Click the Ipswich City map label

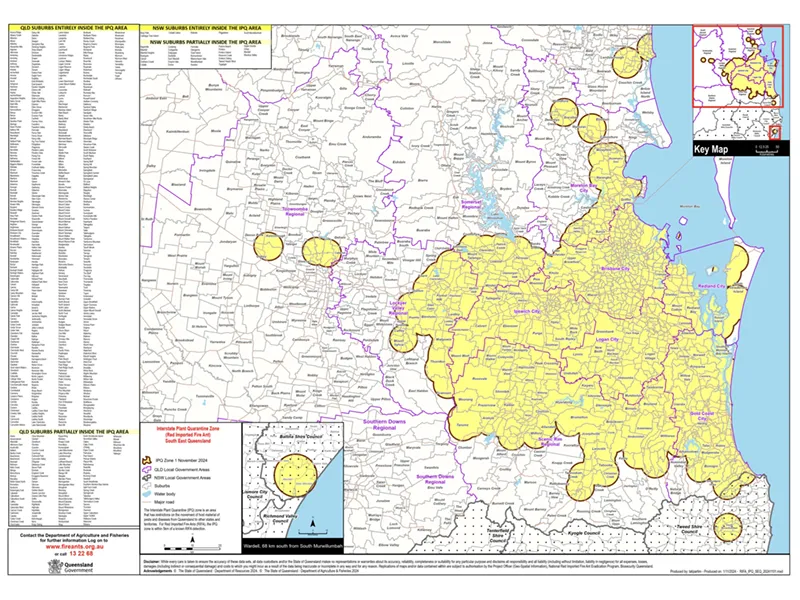[x=525, y=312]
